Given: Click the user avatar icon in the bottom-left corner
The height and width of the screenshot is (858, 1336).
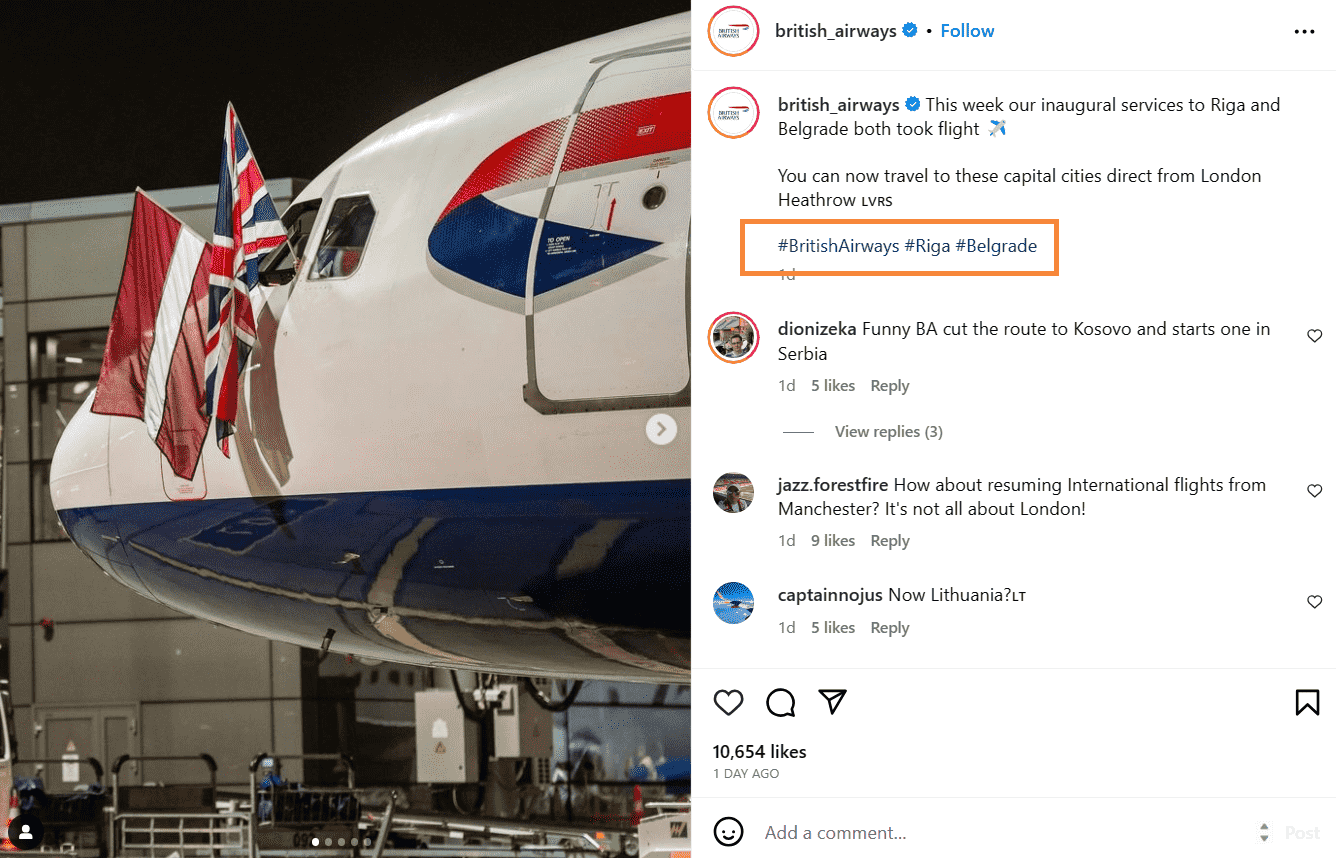Looking at the screenshot, I should pyautogui.click(x=25, y=832).
